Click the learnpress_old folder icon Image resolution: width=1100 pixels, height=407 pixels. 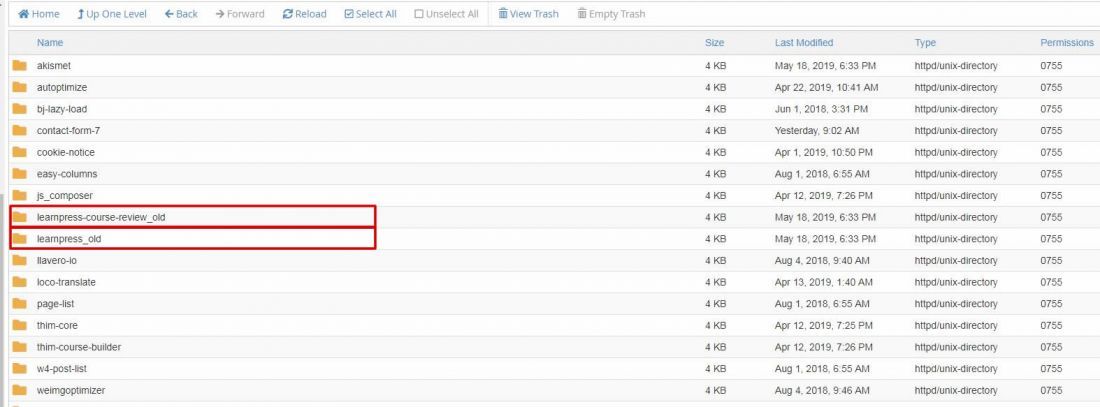click(x=20, y=239)
